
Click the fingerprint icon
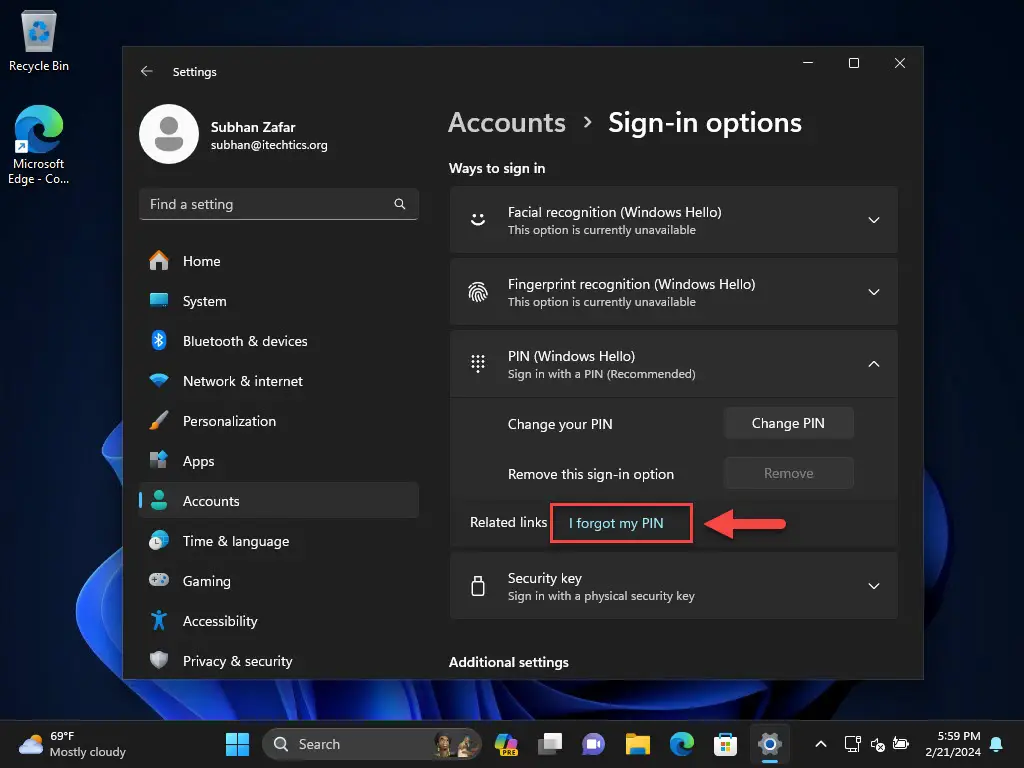[x=478, y=292]
